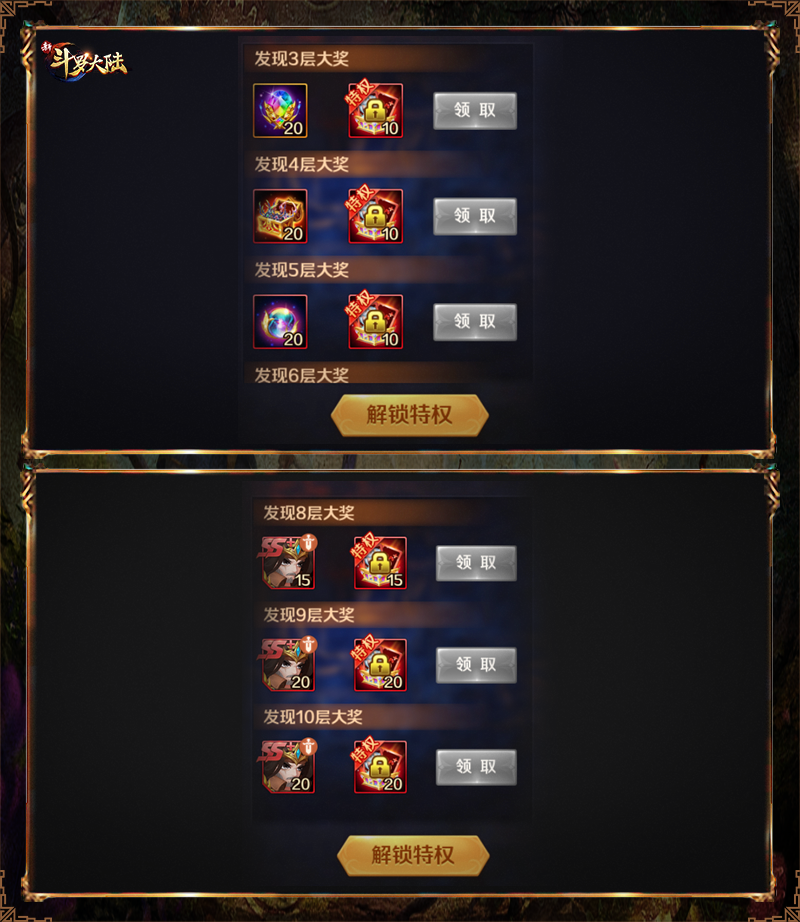Click the 斗罗大陆 game logo
This screenshot has height=922, width=800.
(84, 61)
